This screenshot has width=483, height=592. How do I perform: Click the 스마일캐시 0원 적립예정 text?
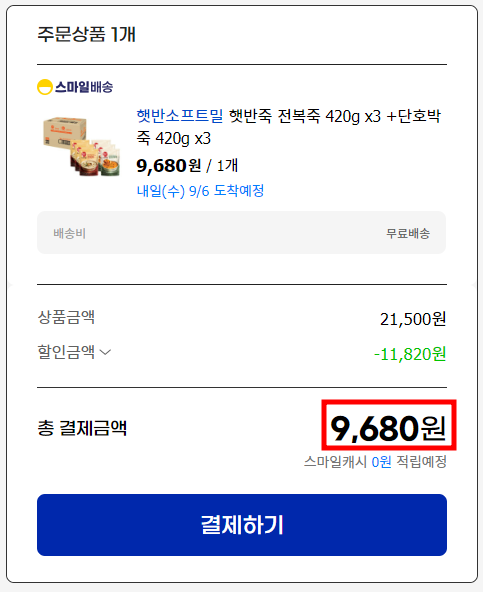coord(375,461)
